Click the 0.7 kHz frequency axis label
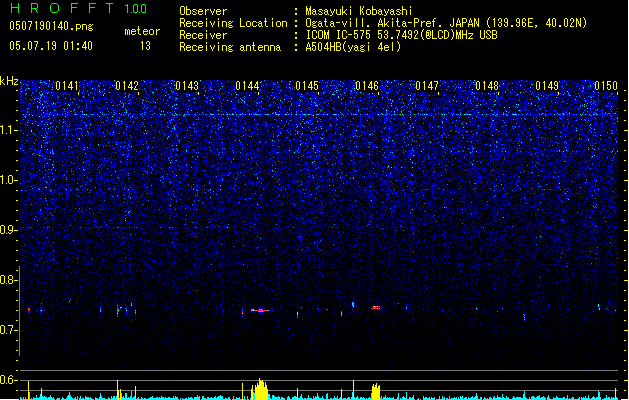This screenshot has height=400, width=629. click(x=8, y=330)
